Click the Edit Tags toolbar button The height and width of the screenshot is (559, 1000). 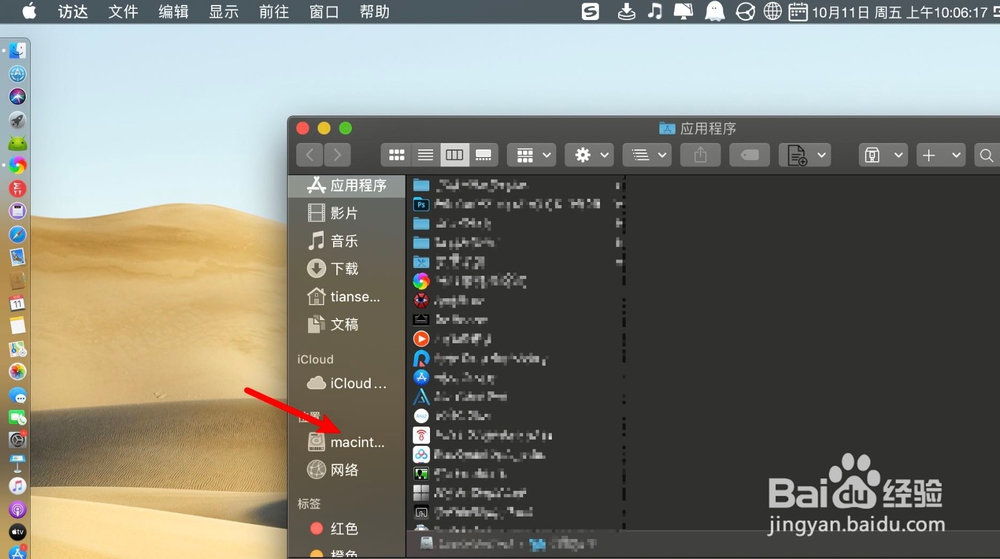pos(749,155)
